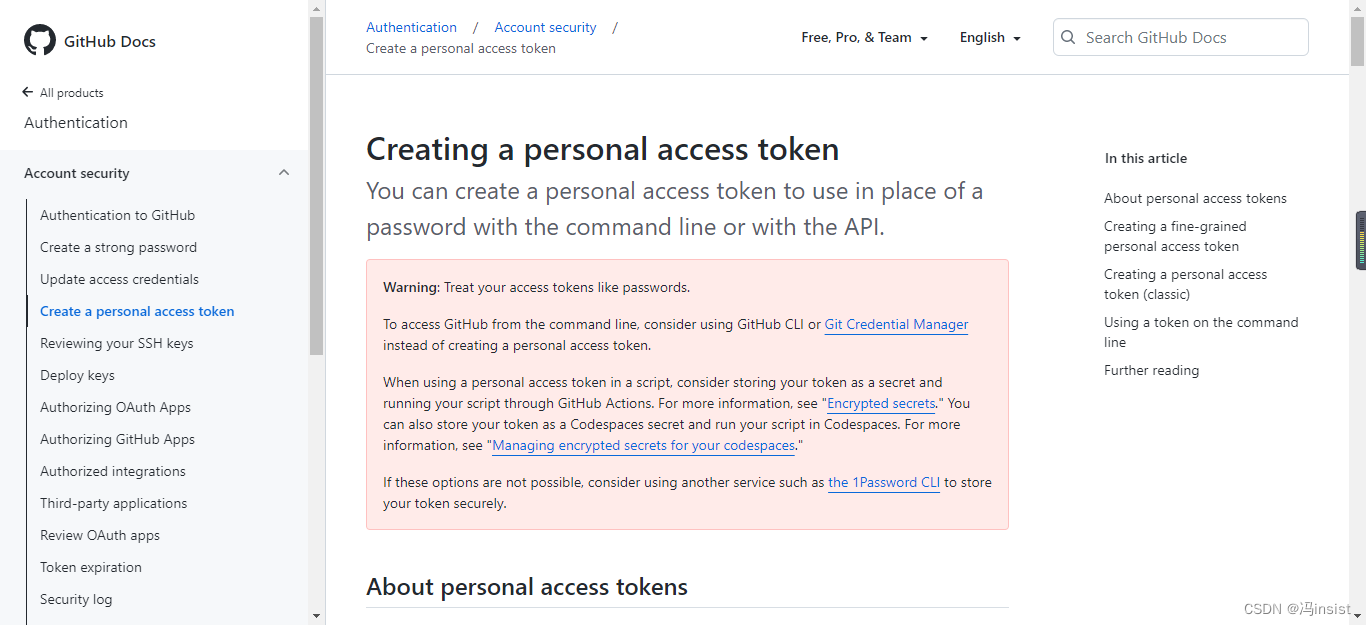Click the search magnifying glass icon
This screenshot has height=625, width=1366.
(x=1068, y=37)
